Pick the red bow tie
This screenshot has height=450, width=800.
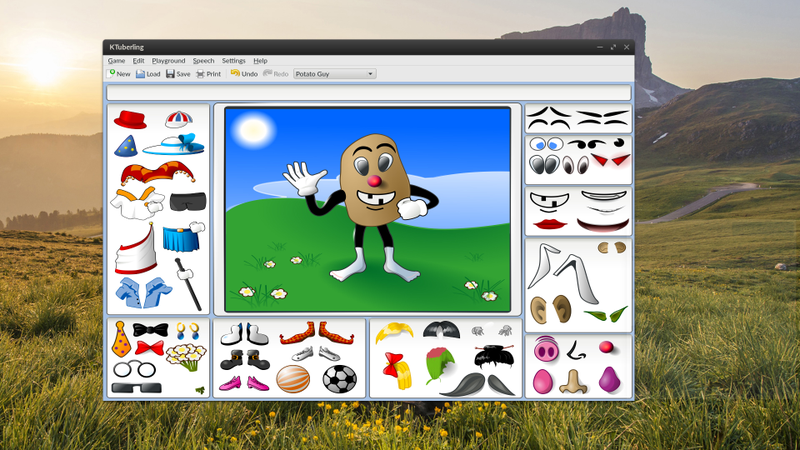click(x=149, y=348)
